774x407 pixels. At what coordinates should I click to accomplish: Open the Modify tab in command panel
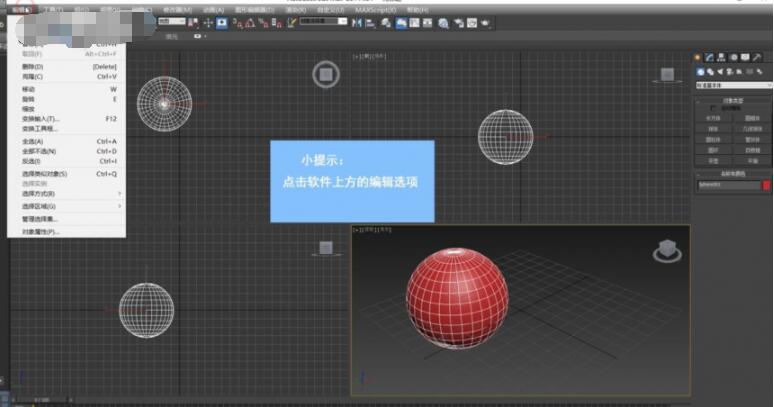(709, 57)
